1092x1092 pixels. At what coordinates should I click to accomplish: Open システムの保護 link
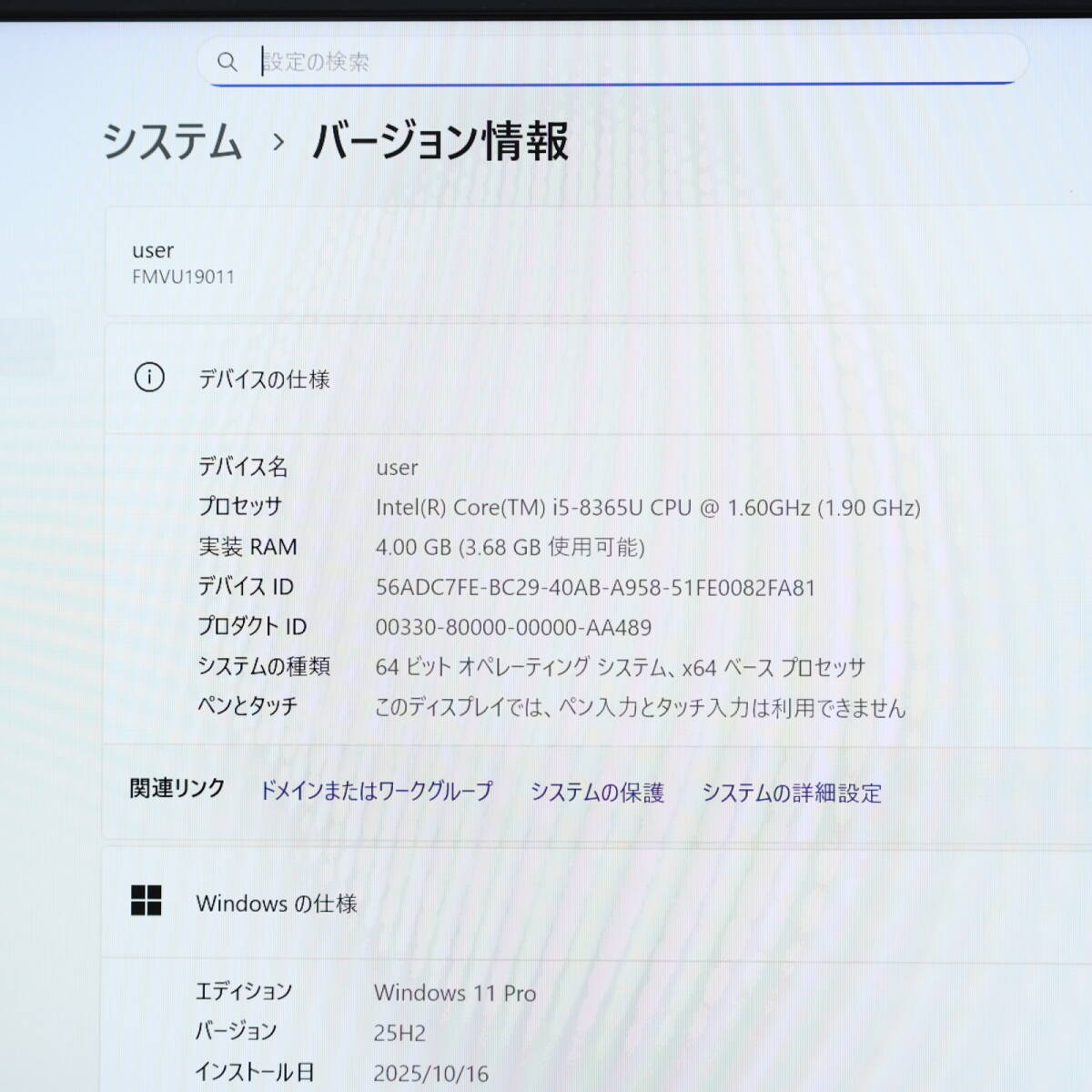[x=597, y=793]
